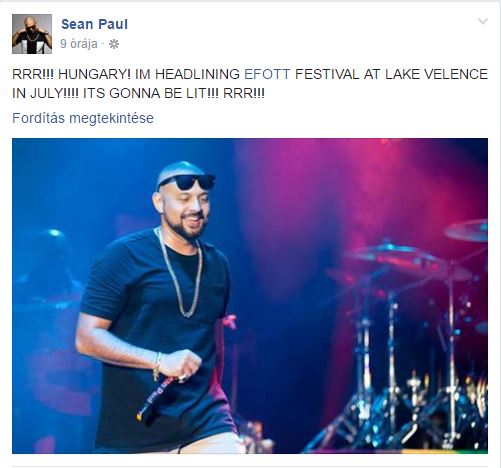Open the post via "9 órája" timestamp
The height and width of the screenshot is (468, 501).
79,44
